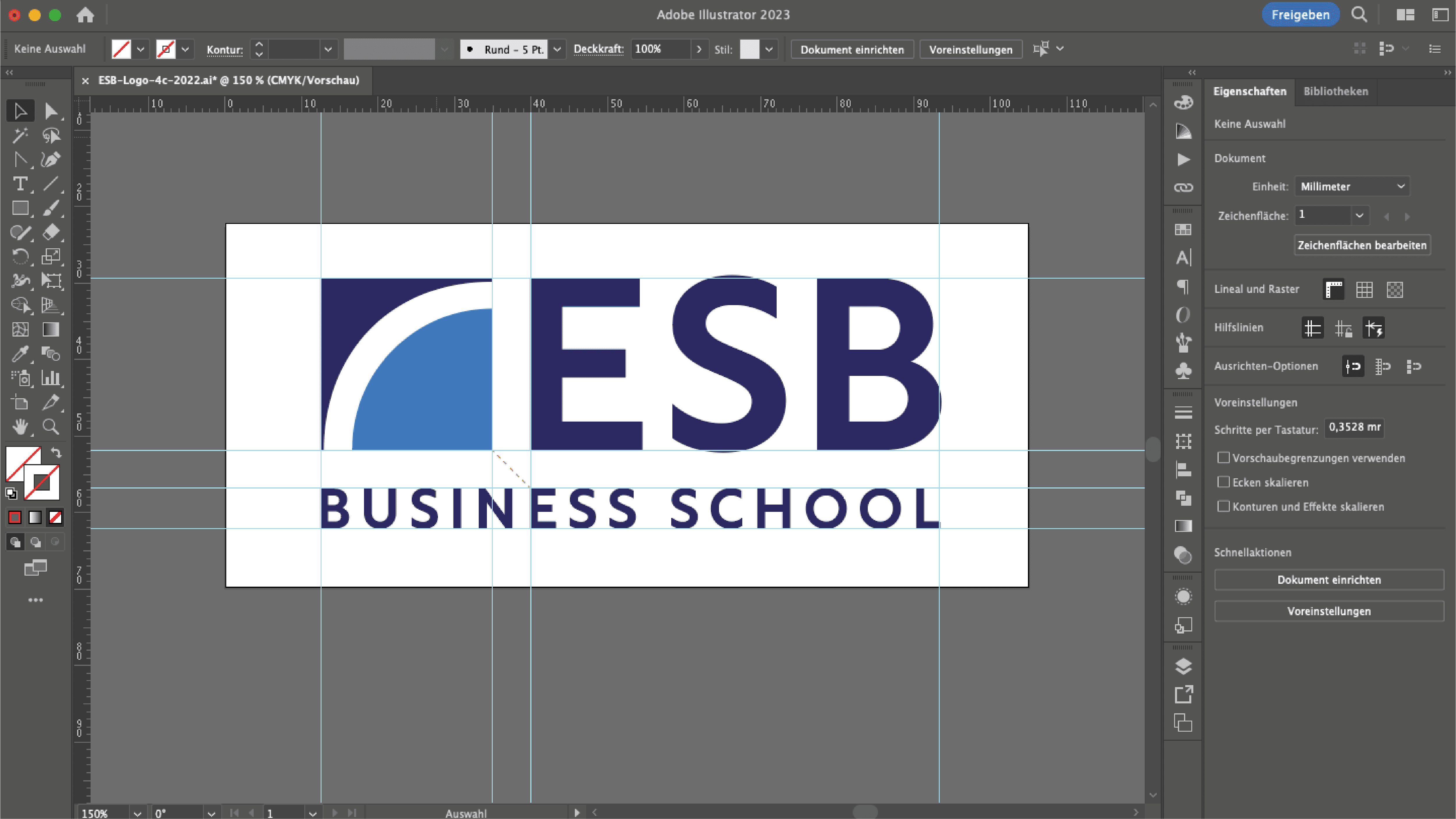Toggle ruler display in Lineal und Raster
Viewport: 1456px width, 819px height.
pos(1333,289)
